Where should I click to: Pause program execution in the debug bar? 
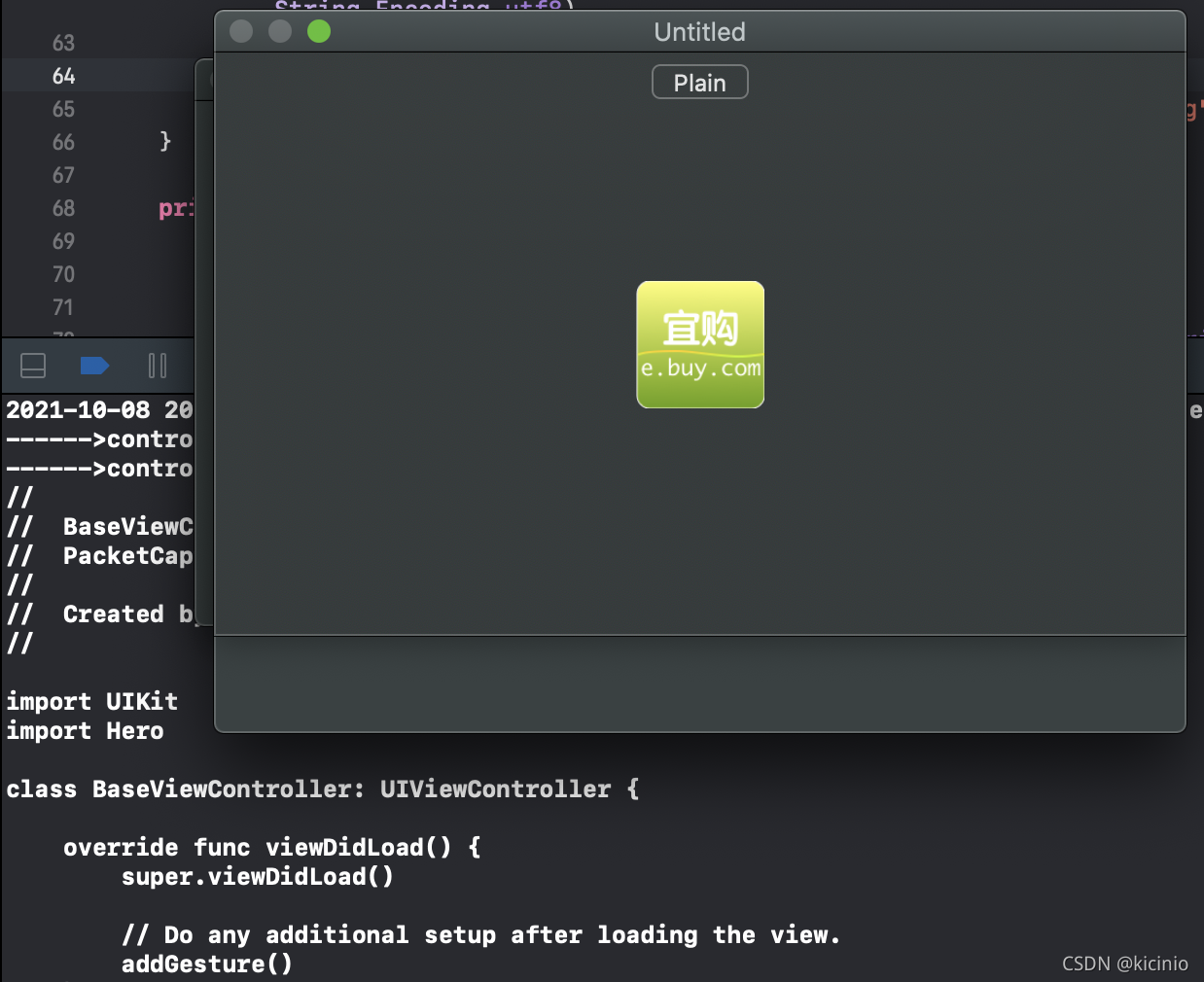point(158,366)
